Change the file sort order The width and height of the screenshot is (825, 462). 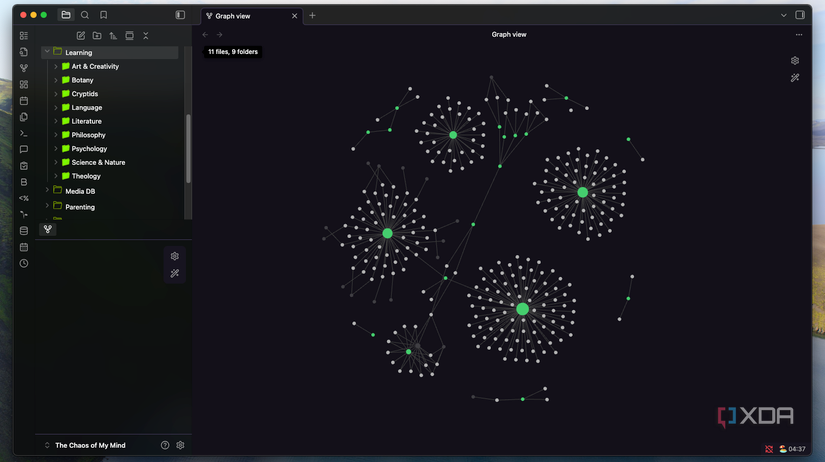click(x=113, y=36)
